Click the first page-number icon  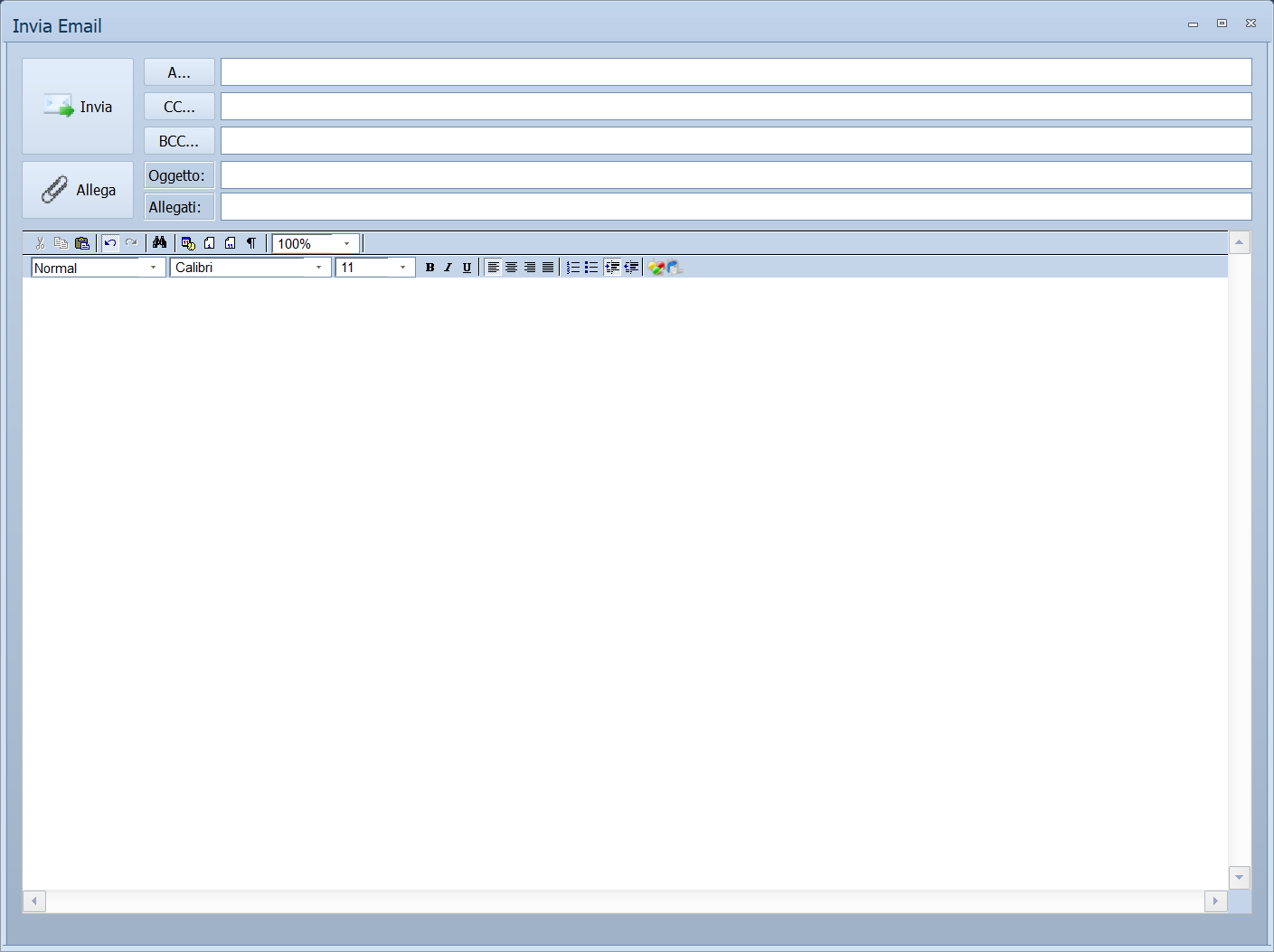tap(209, 243)
